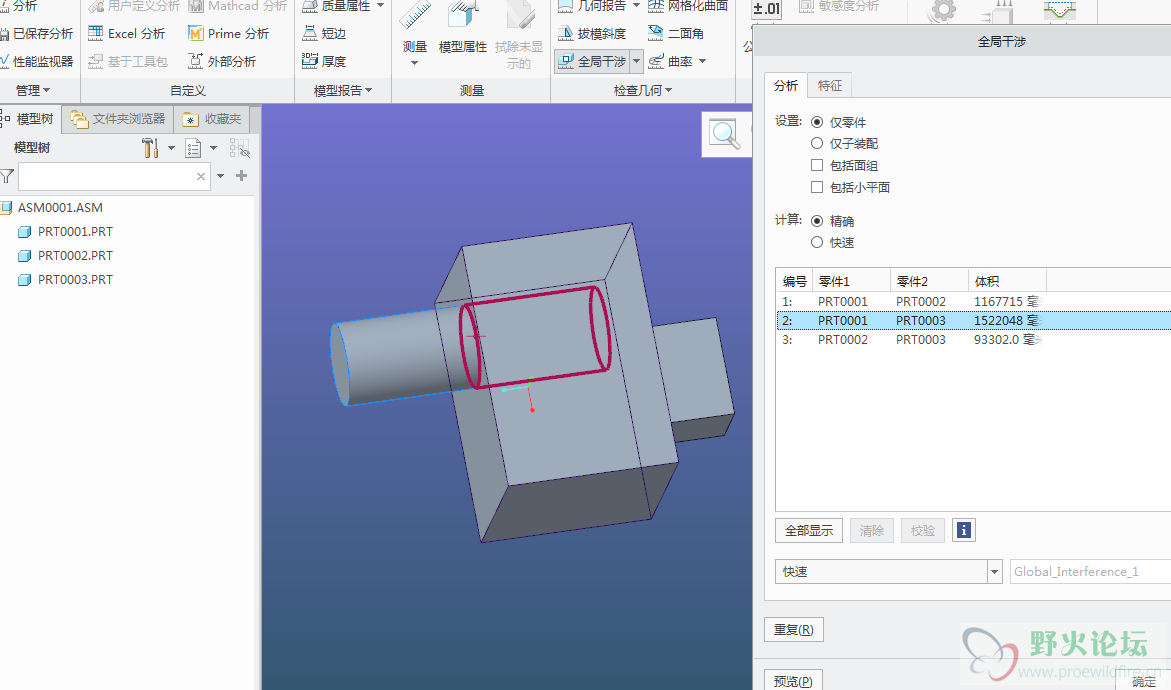Switch to the 模型树 tab
The height and width of the screenshot is (690, 1171).
28,119
